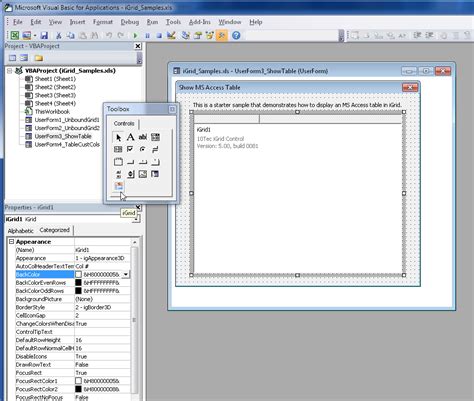Viewport: 474px width, 401px height.
Task: Click the Insert UserForm toolbar icon
Action: [27, 35]
